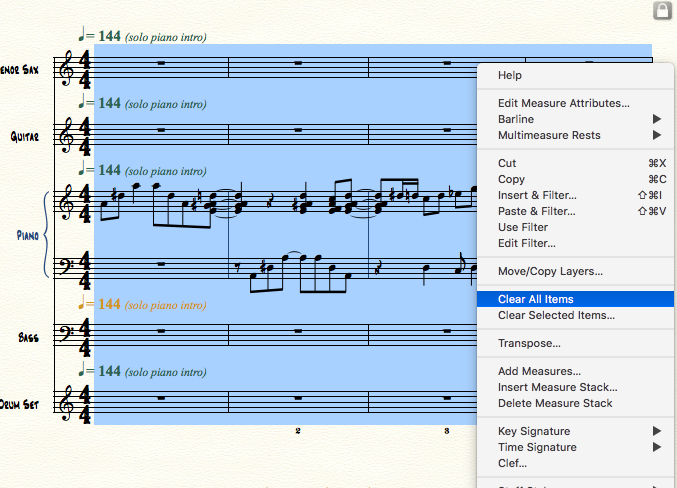
Task: Click the Guitar staff 4/4 time signature
Action: (84, 135)
